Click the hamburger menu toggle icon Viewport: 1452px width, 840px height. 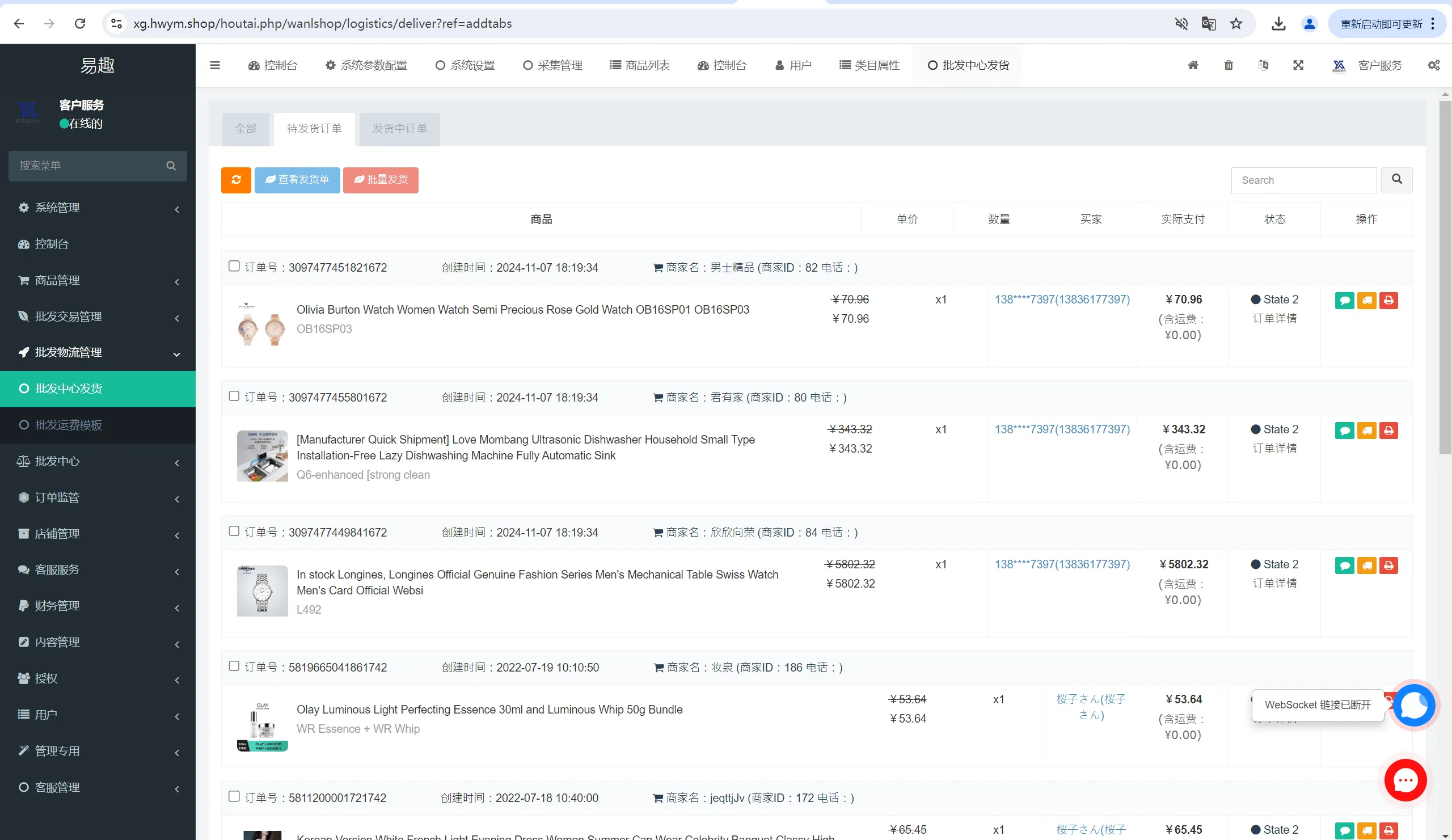pyautogui.click(x=215, y=65)
